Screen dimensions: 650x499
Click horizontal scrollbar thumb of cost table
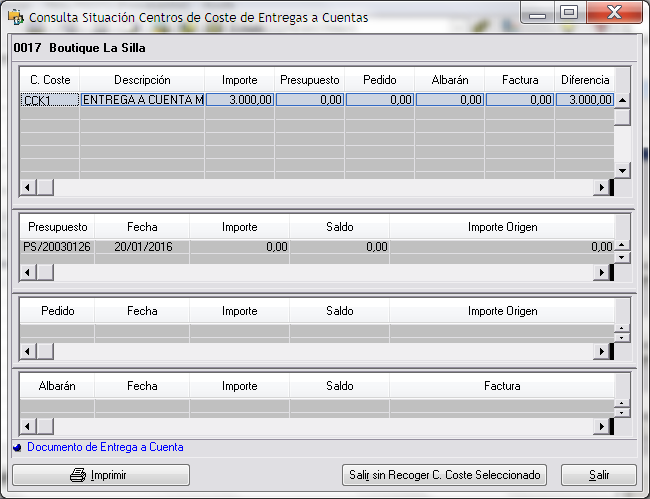pyautogui.click(x=45, y=187)
